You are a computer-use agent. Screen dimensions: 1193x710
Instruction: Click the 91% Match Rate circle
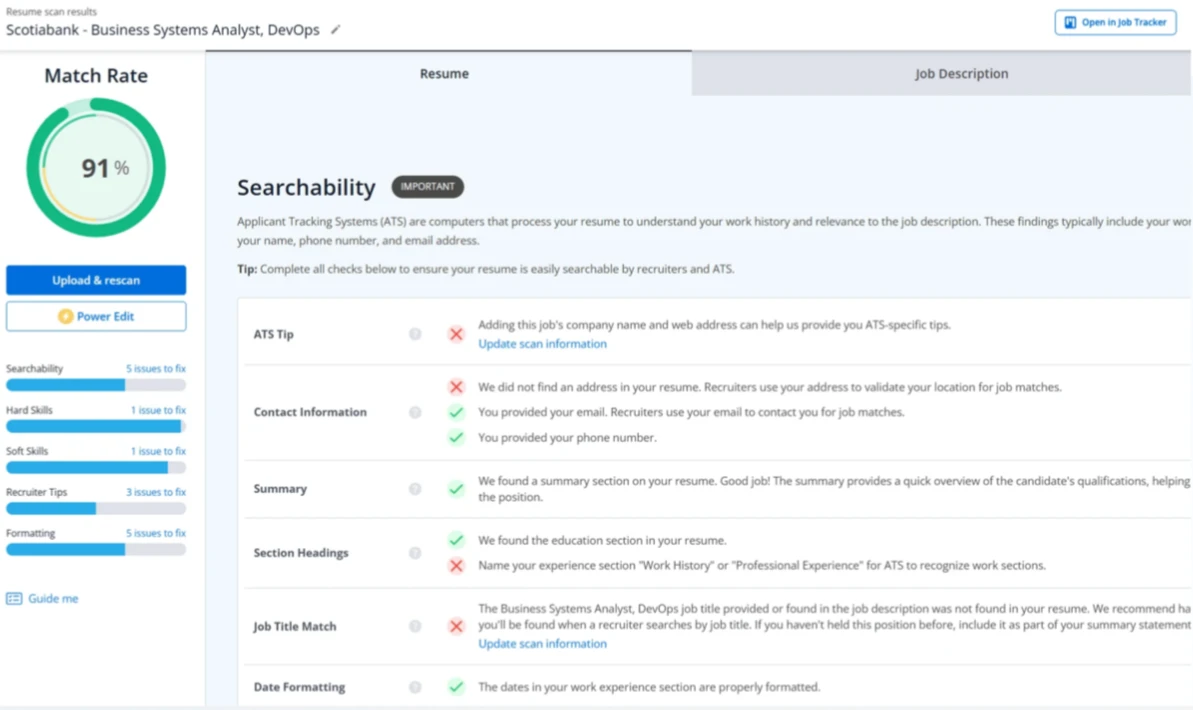coord(95,167)
